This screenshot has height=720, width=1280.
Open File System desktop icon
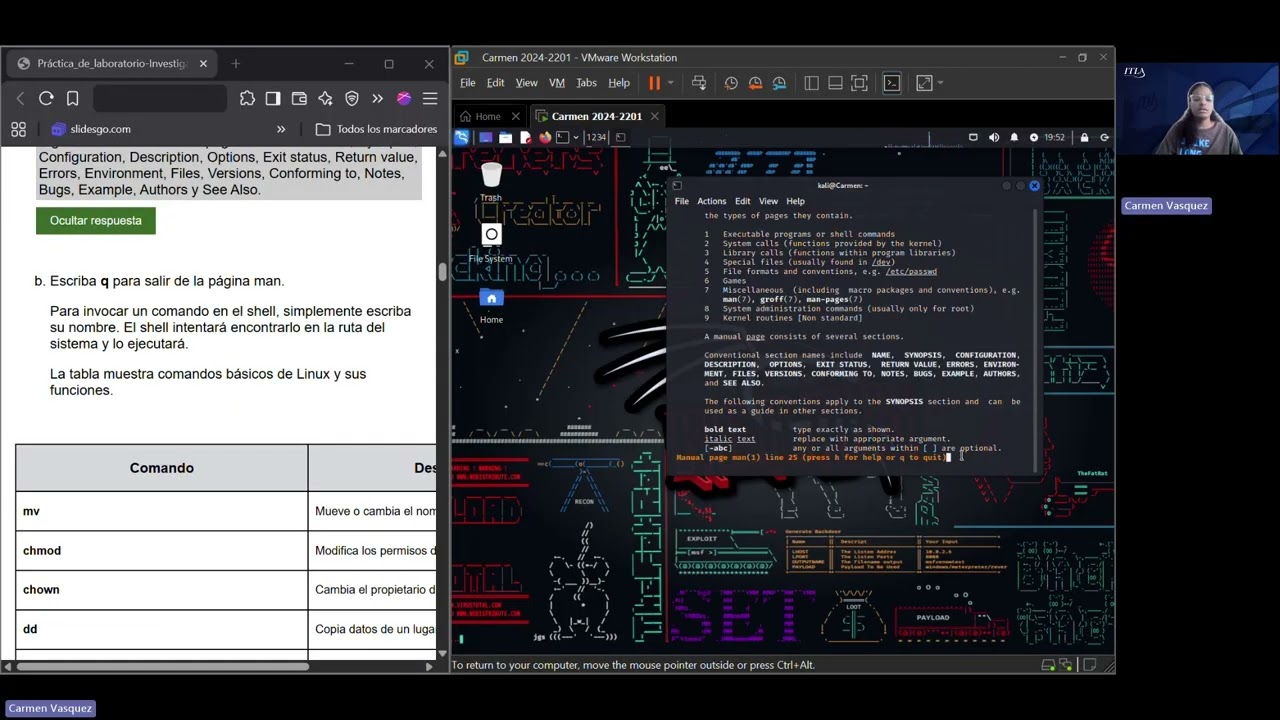click(491, 244)
